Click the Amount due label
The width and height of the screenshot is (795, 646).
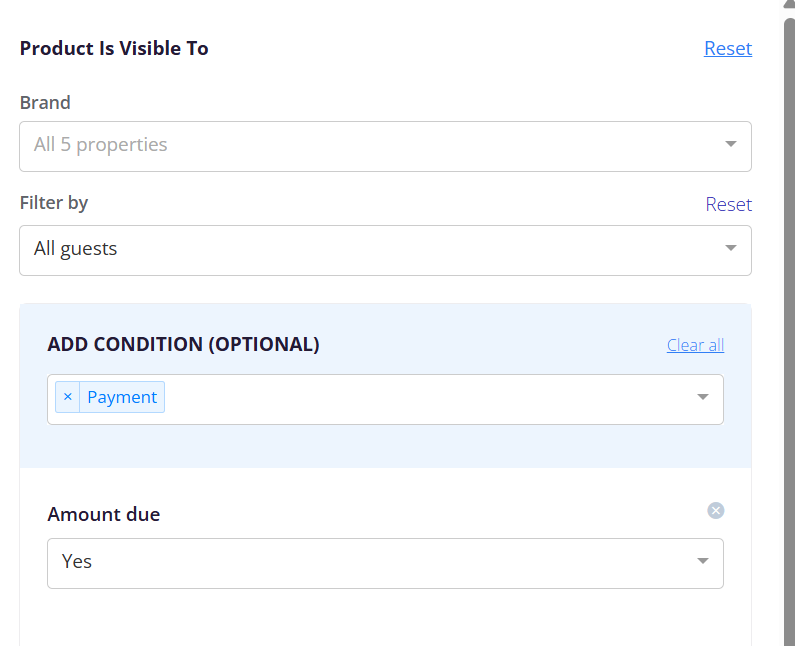point(104,515)
